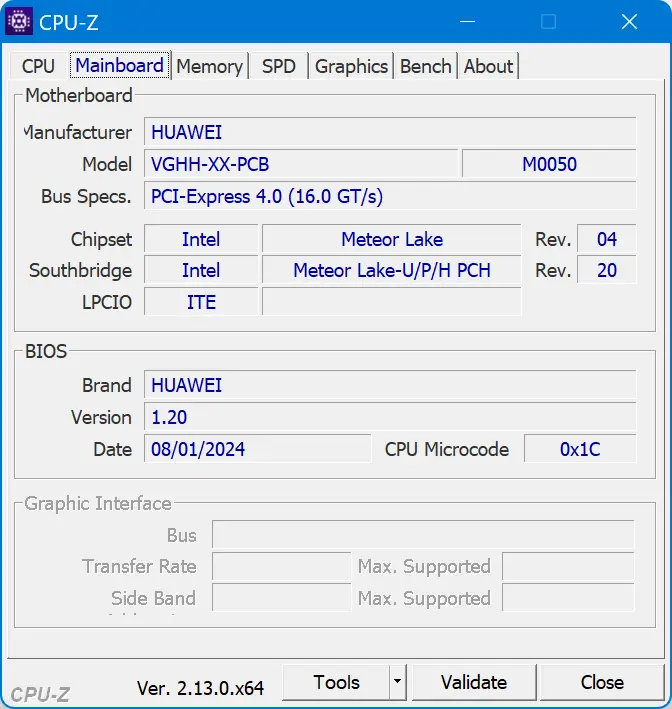
Task: Close the window with the title bar X
Action: click(x=629, y=21)
